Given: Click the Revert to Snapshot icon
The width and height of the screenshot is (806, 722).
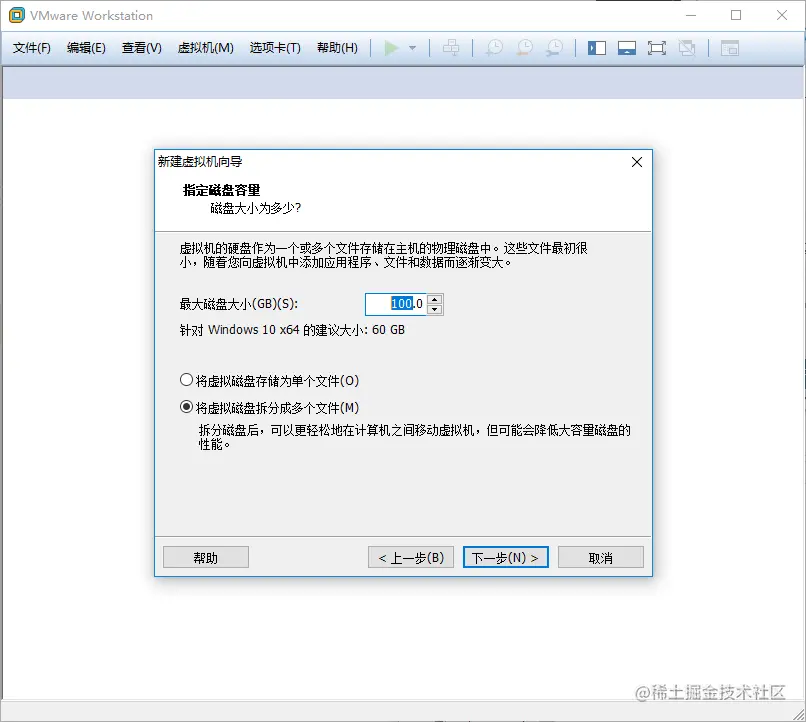Looking at the screenshot, I should coord(524,48).
